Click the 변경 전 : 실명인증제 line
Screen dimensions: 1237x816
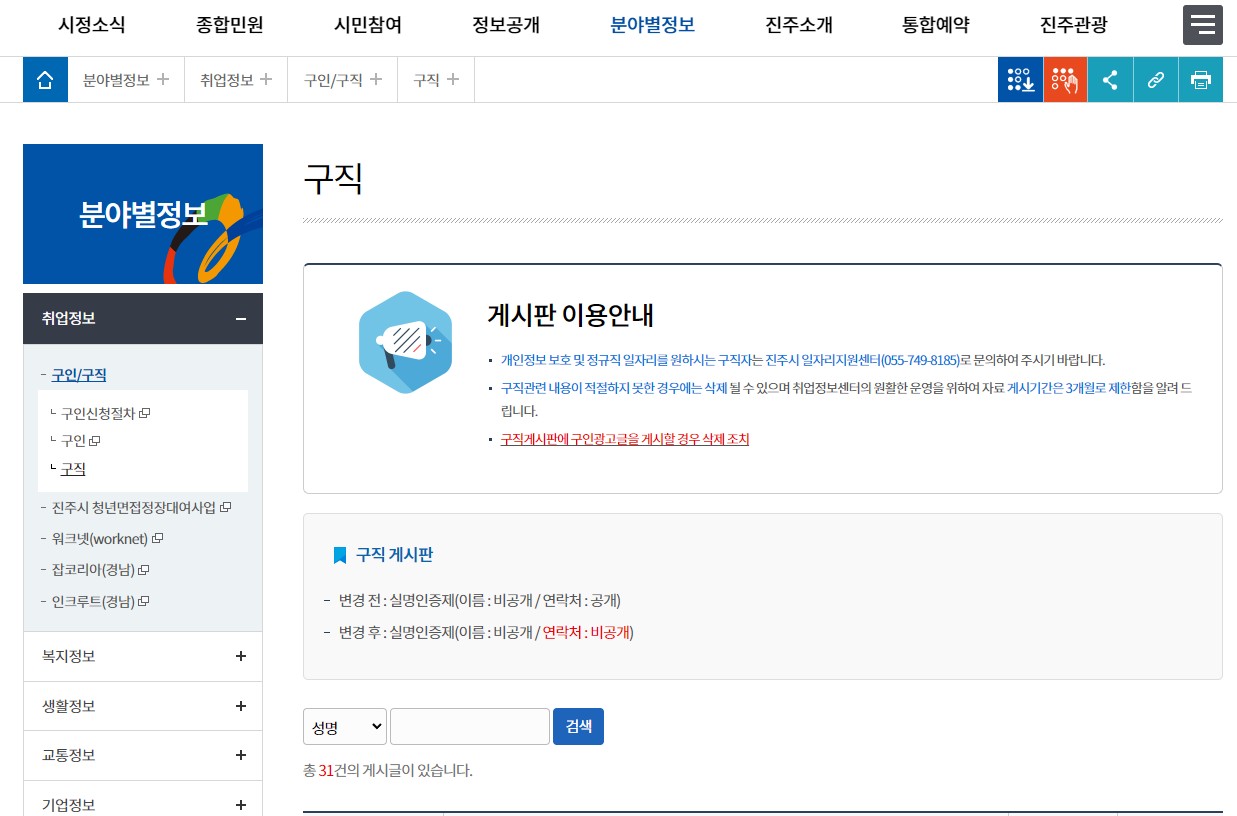point(479,601)
